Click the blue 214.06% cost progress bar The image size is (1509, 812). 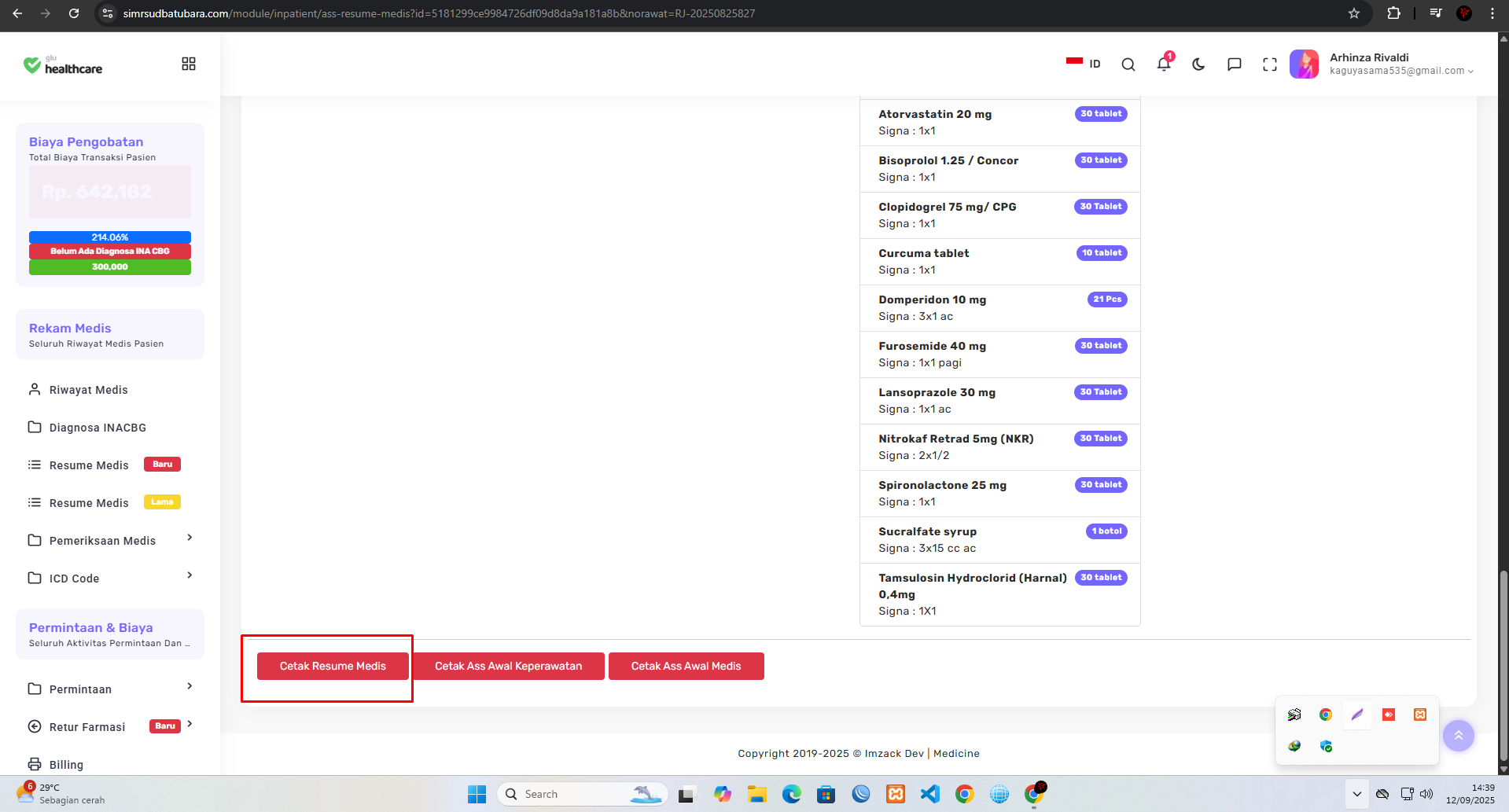[110, 237]
